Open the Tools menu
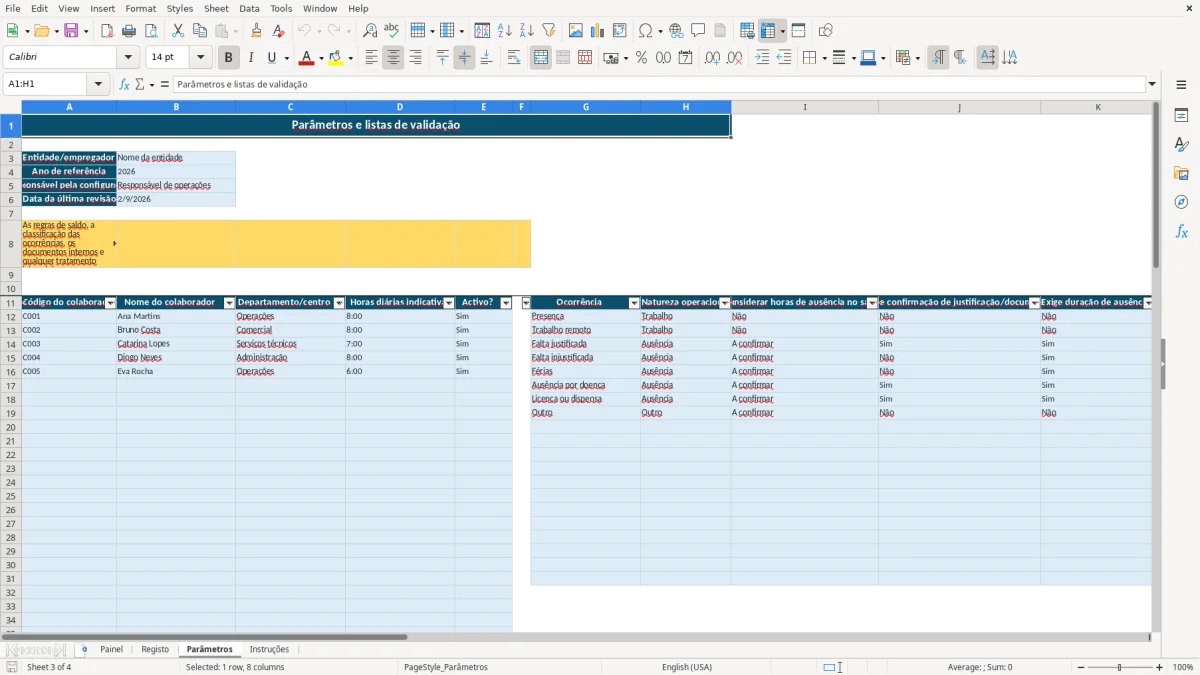The height and width of the screenshot is (675, 1200). 281,8
